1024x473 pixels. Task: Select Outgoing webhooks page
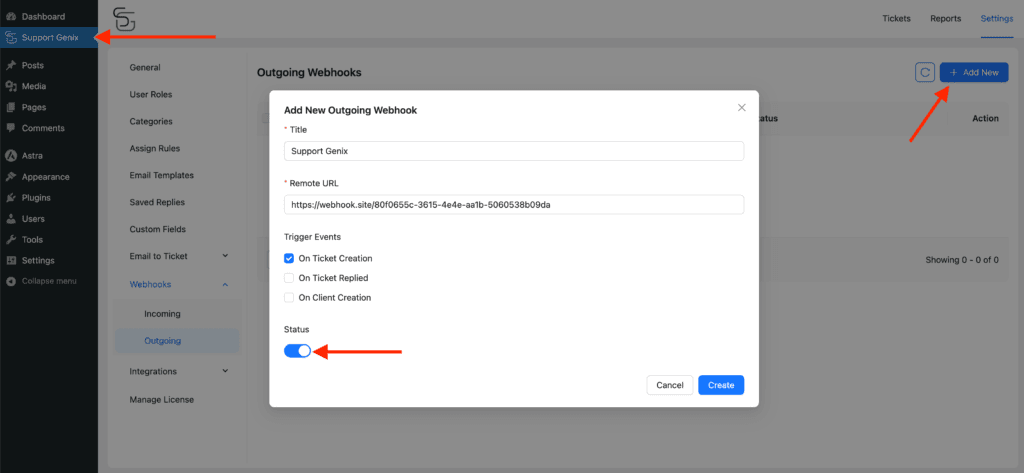(x=163, y=340)
